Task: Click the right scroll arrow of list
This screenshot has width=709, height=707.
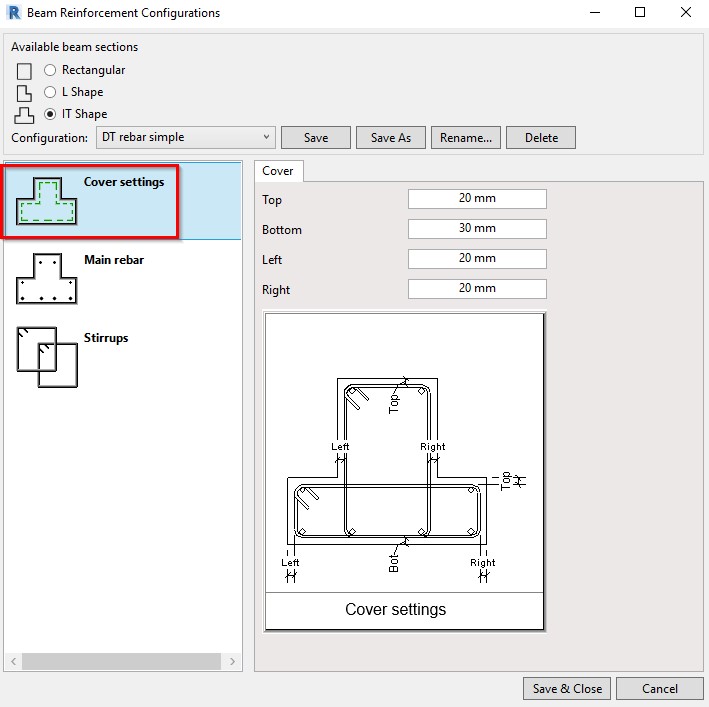Action: click(232, 661)
